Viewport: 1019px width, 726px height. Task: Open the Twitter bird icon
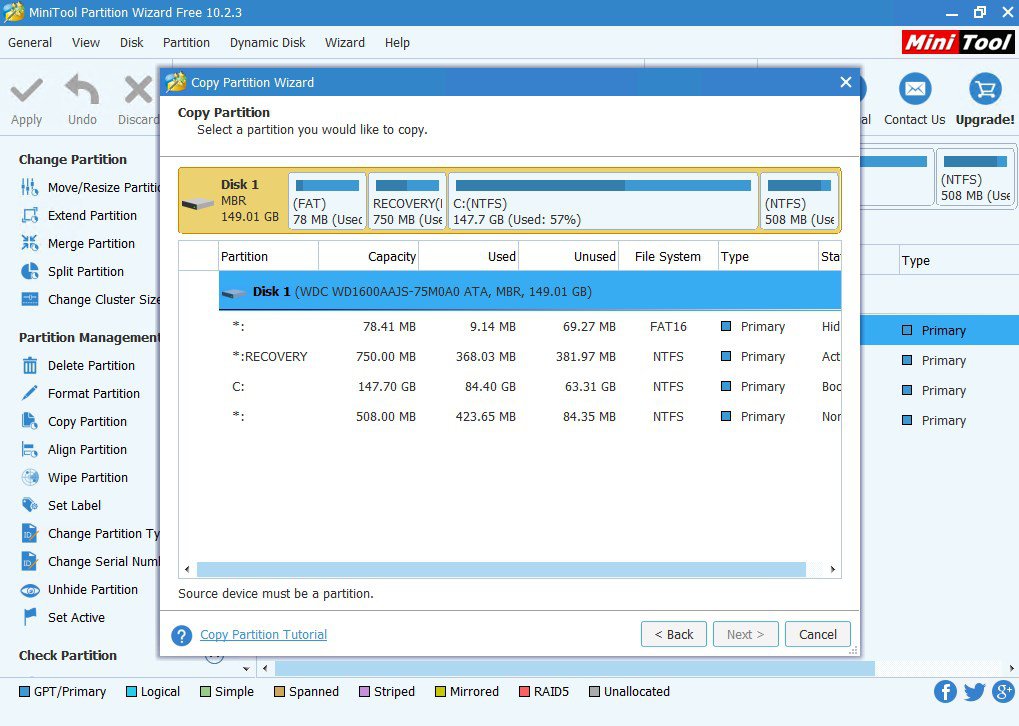(x=974, y=692)
